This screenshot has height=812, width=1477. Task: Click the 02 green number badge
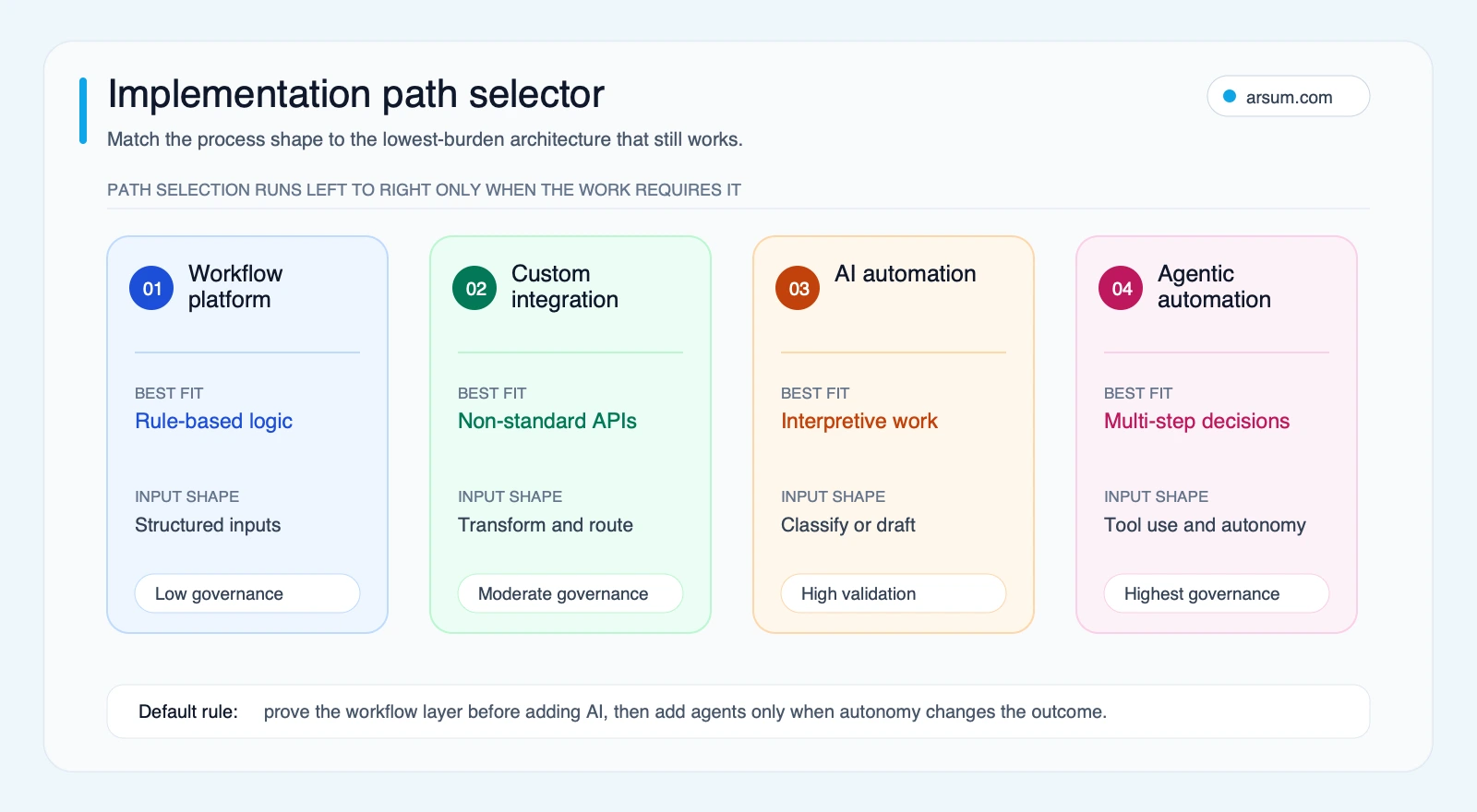coord(474,288)
